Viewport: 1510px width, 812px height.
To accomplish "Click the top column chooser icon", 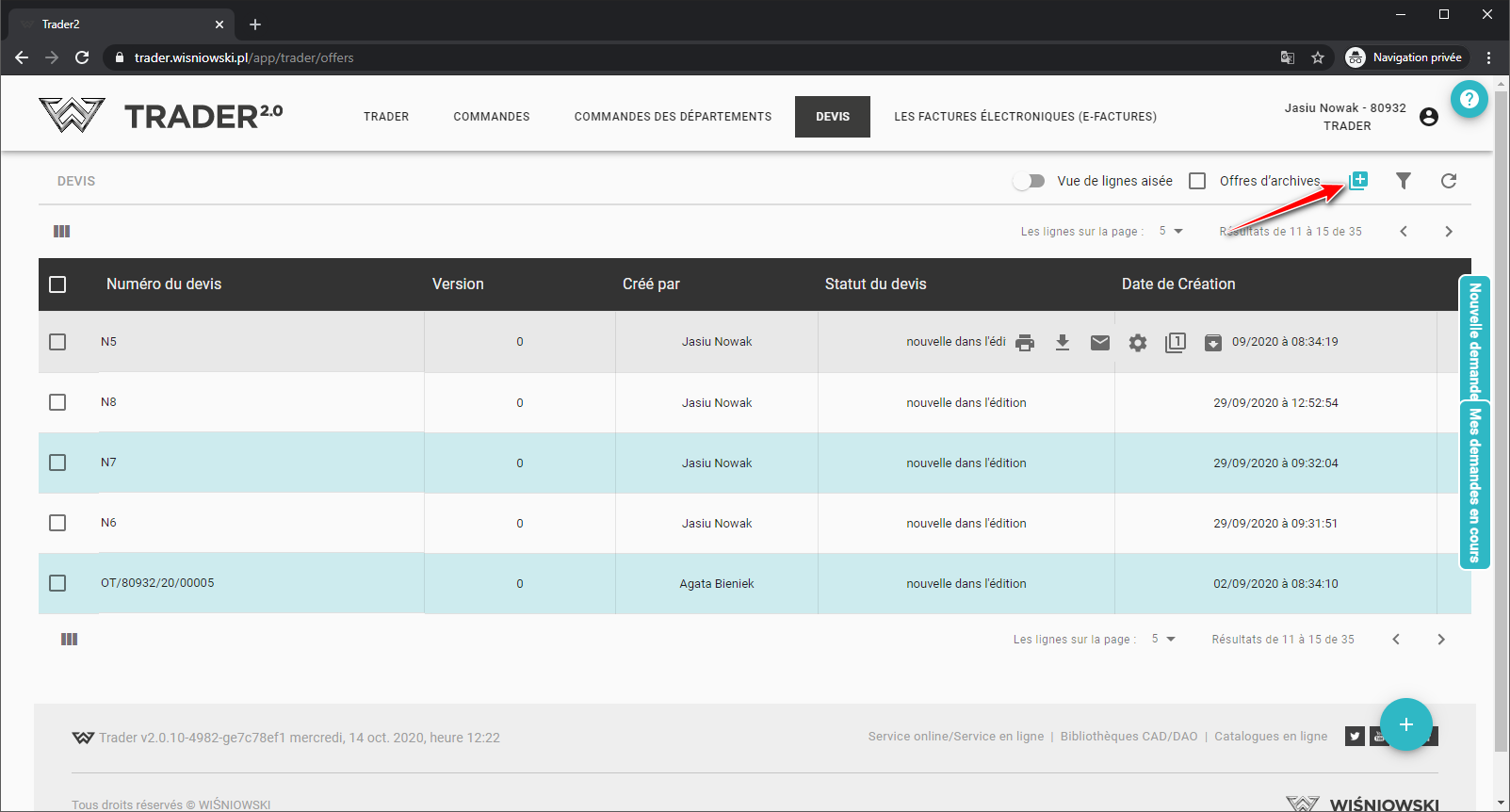I will coord(62,232).
